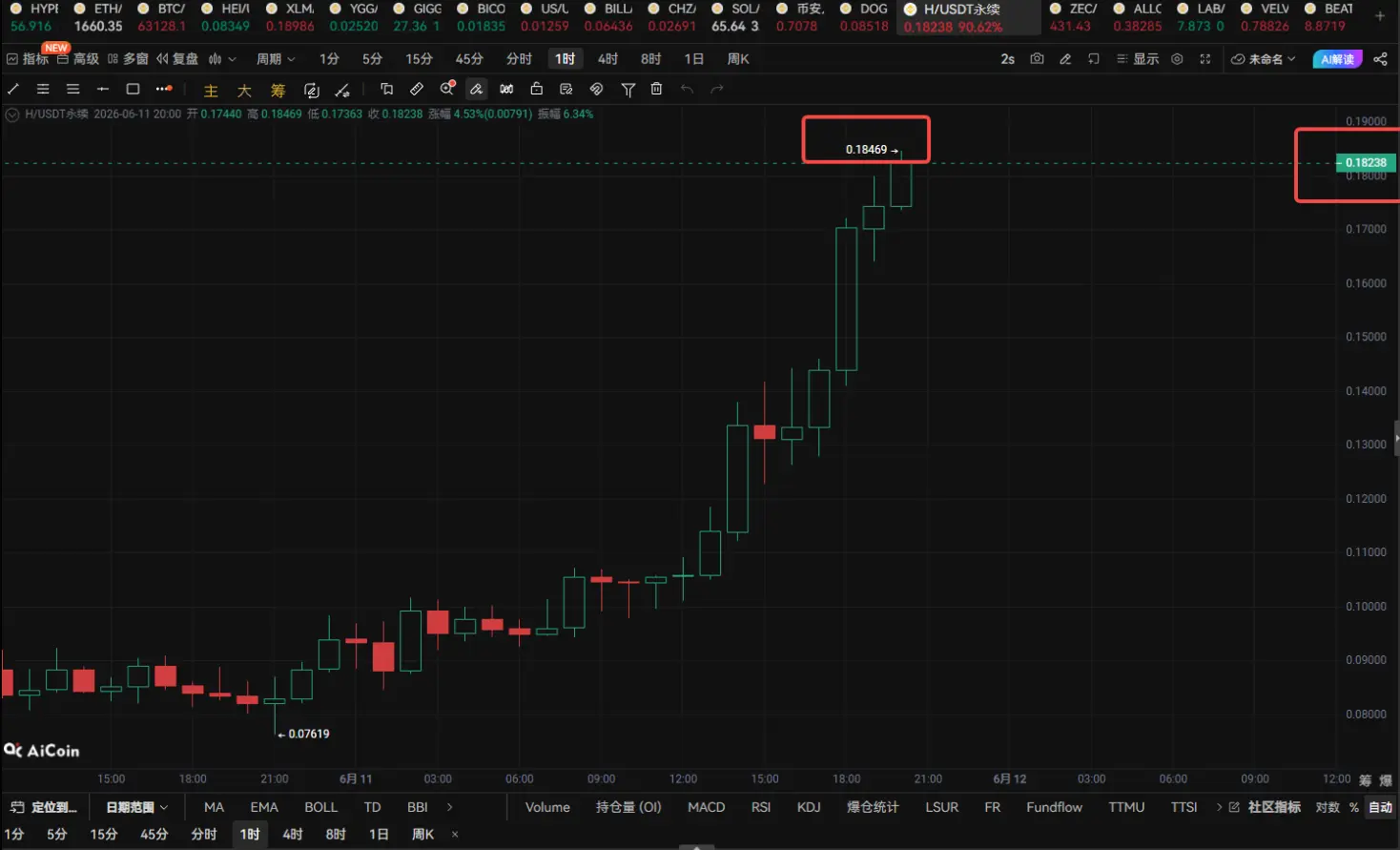Toggle the yellow 筹 chip distribution button
Image resolution: width=1400 pixels, height=850 pixels.
coord(278,91)
